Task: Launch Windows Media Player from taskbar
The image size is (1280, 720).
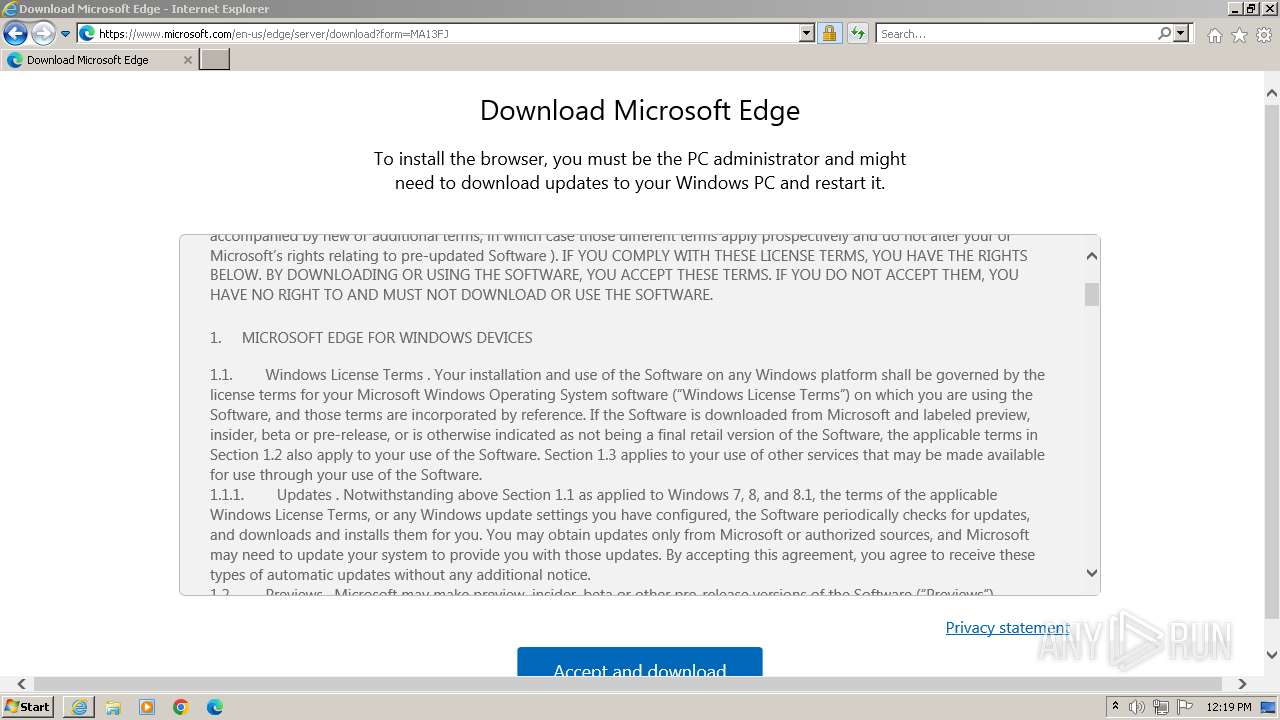Action: coord(147,707)
